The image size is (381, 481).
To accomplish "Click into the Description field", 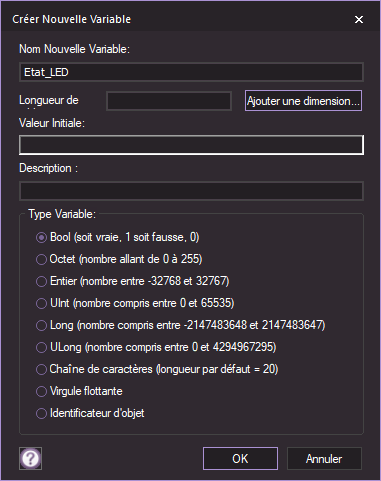I will point(191,191).
